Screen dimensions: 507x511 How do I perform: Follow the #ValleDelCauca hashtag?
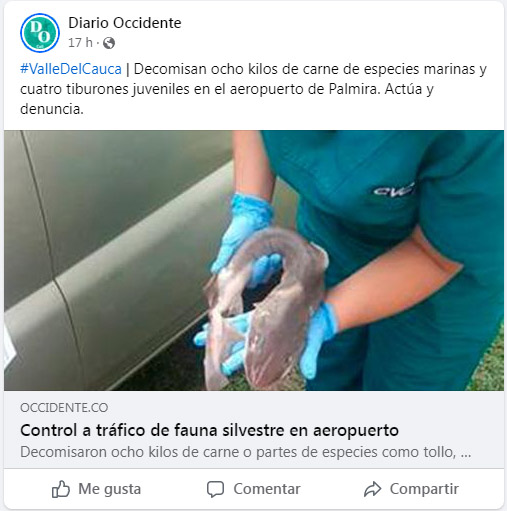[x=71, y=69]
